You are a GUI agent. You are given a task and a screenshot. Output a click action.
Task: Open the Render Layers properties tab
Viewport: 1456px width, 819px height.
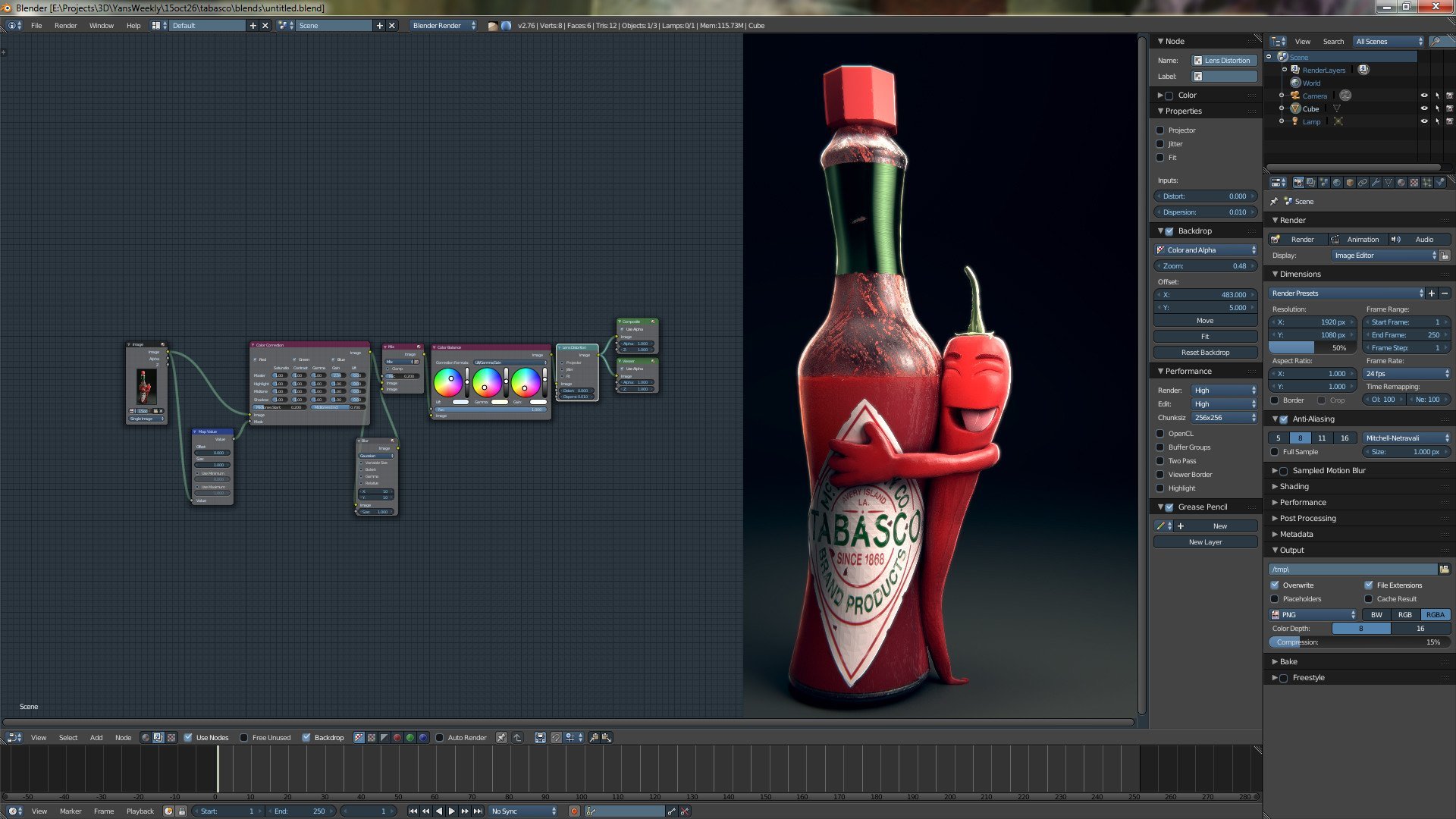pyautogui.click(x=1311, y=183)
